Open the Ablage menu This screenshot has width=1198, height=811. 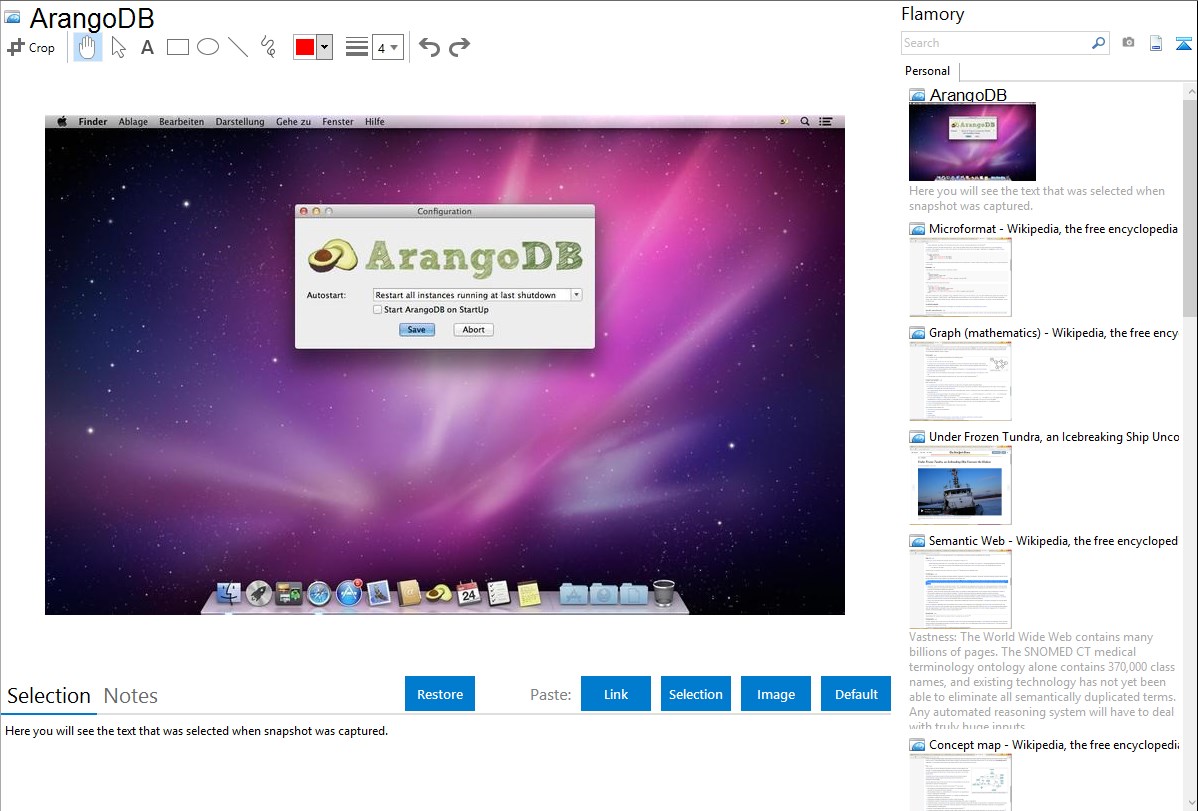coord(133,122)
